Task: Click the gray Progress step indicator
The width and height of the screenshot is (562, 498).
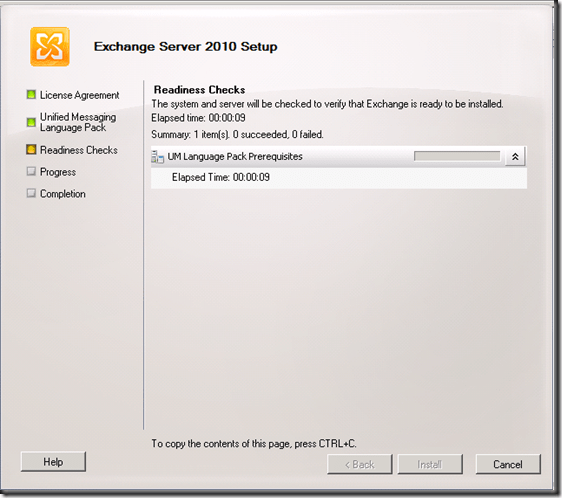Action: click(31, 171)
